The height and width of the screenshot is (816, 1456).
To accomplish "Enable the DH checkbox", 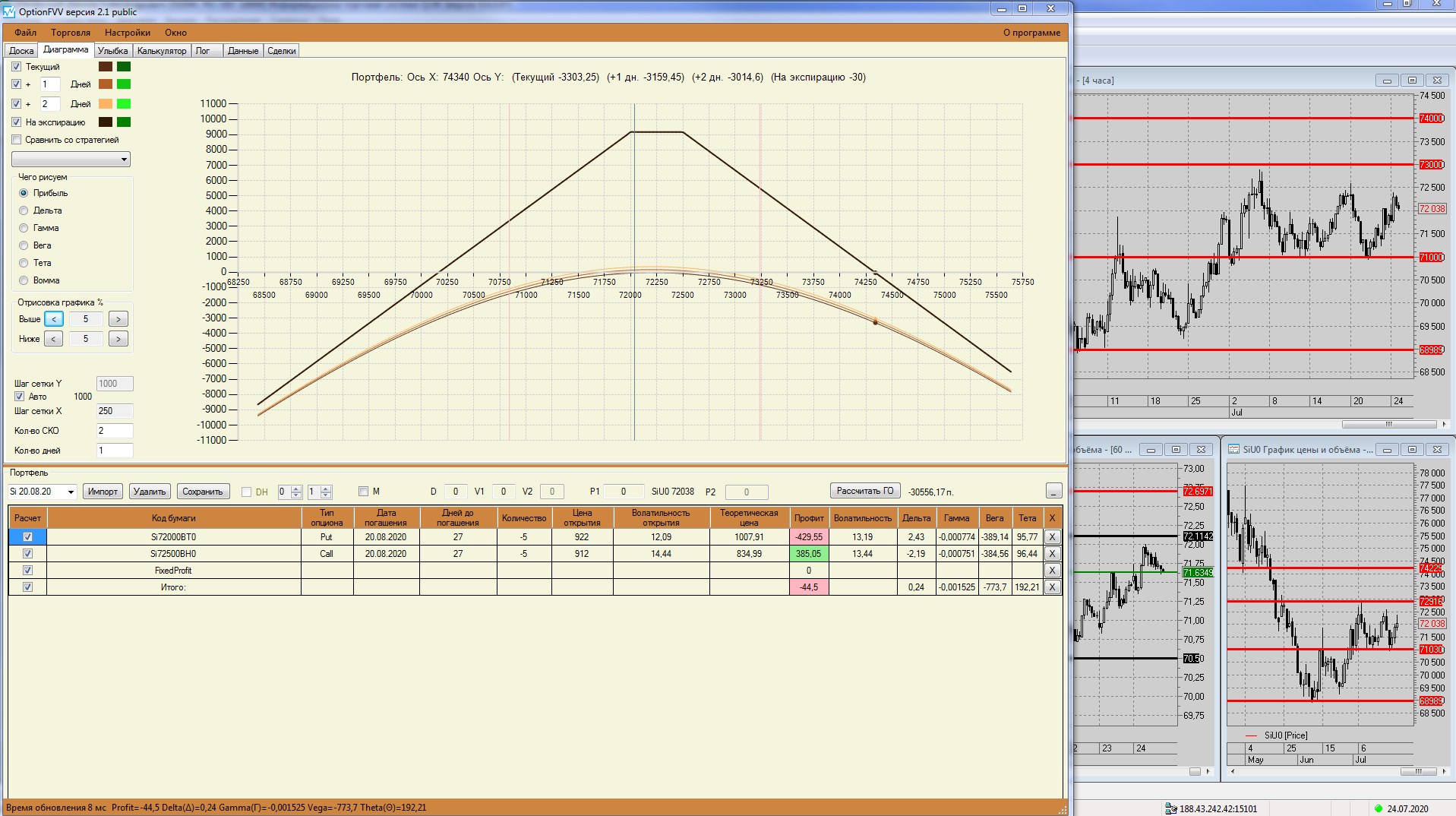I will [246, 492].
